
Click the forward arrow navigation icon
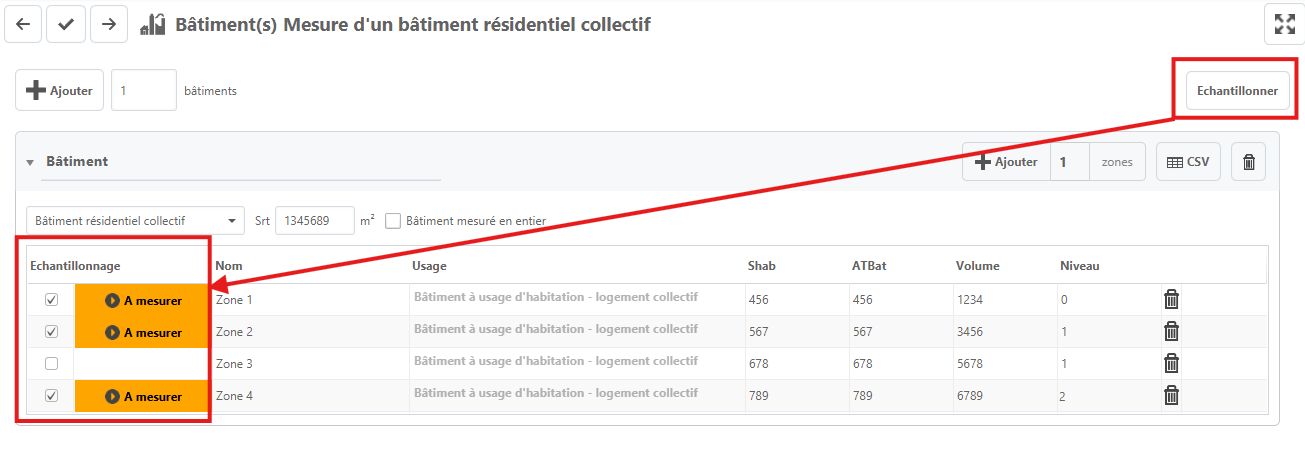(x=109, y=24)
